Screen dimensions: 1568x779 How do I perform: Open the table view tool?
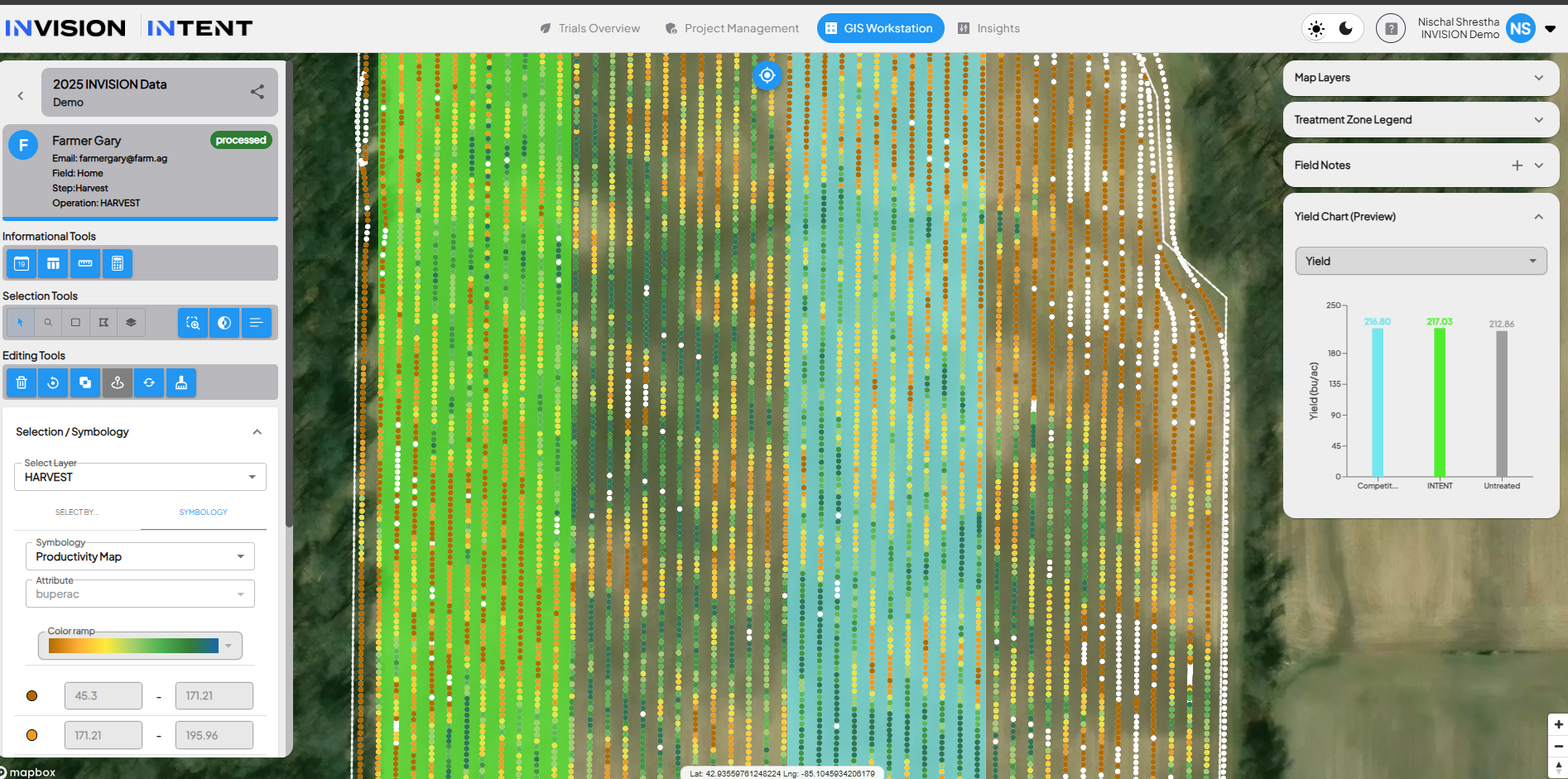(53, 263)
